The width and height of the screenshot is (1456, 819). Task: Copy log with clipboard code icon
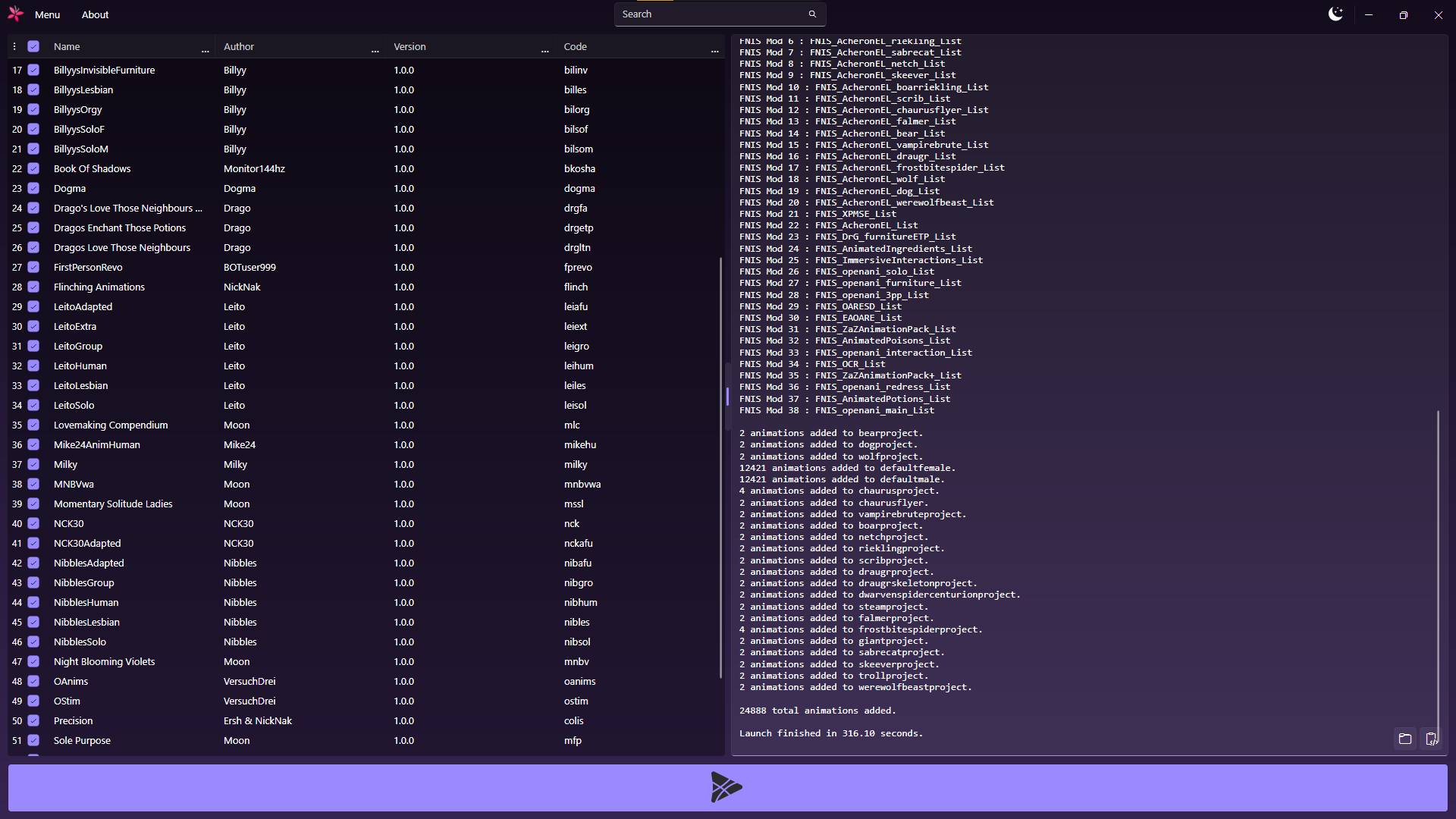[1431, 739]
